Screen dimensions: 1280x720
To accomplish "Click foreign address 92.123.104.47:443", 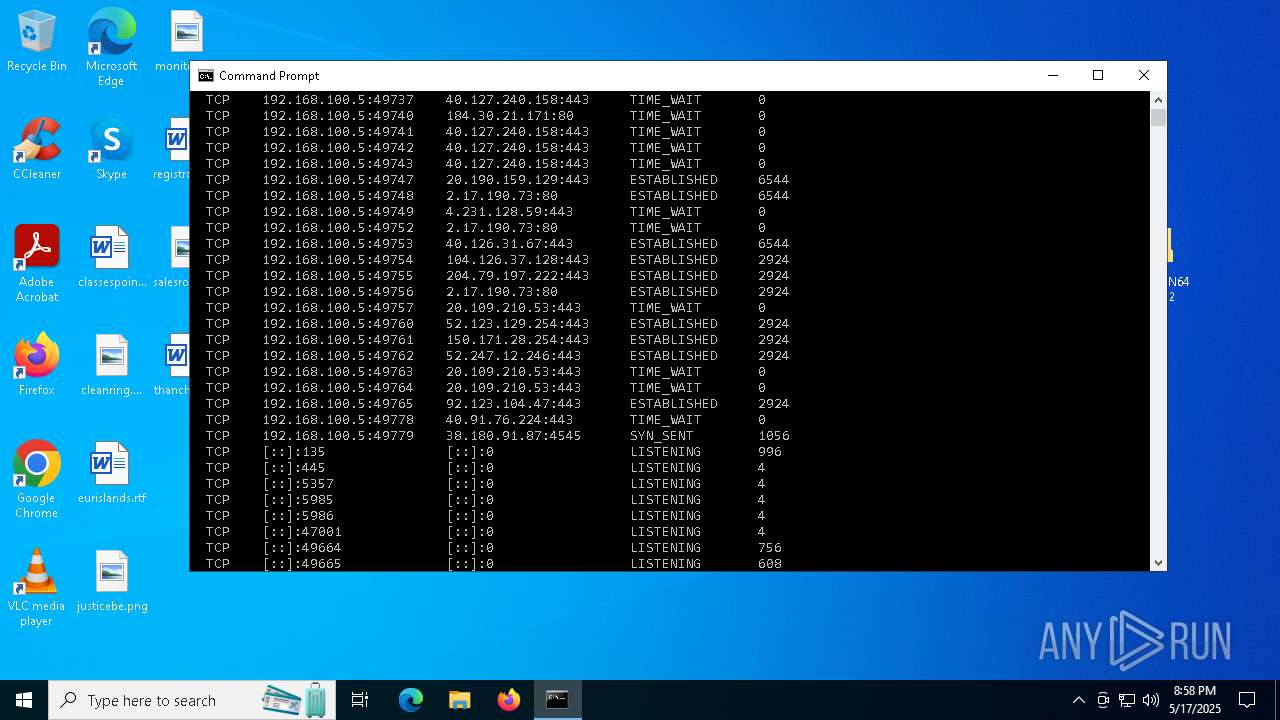I will pos(514,404).
